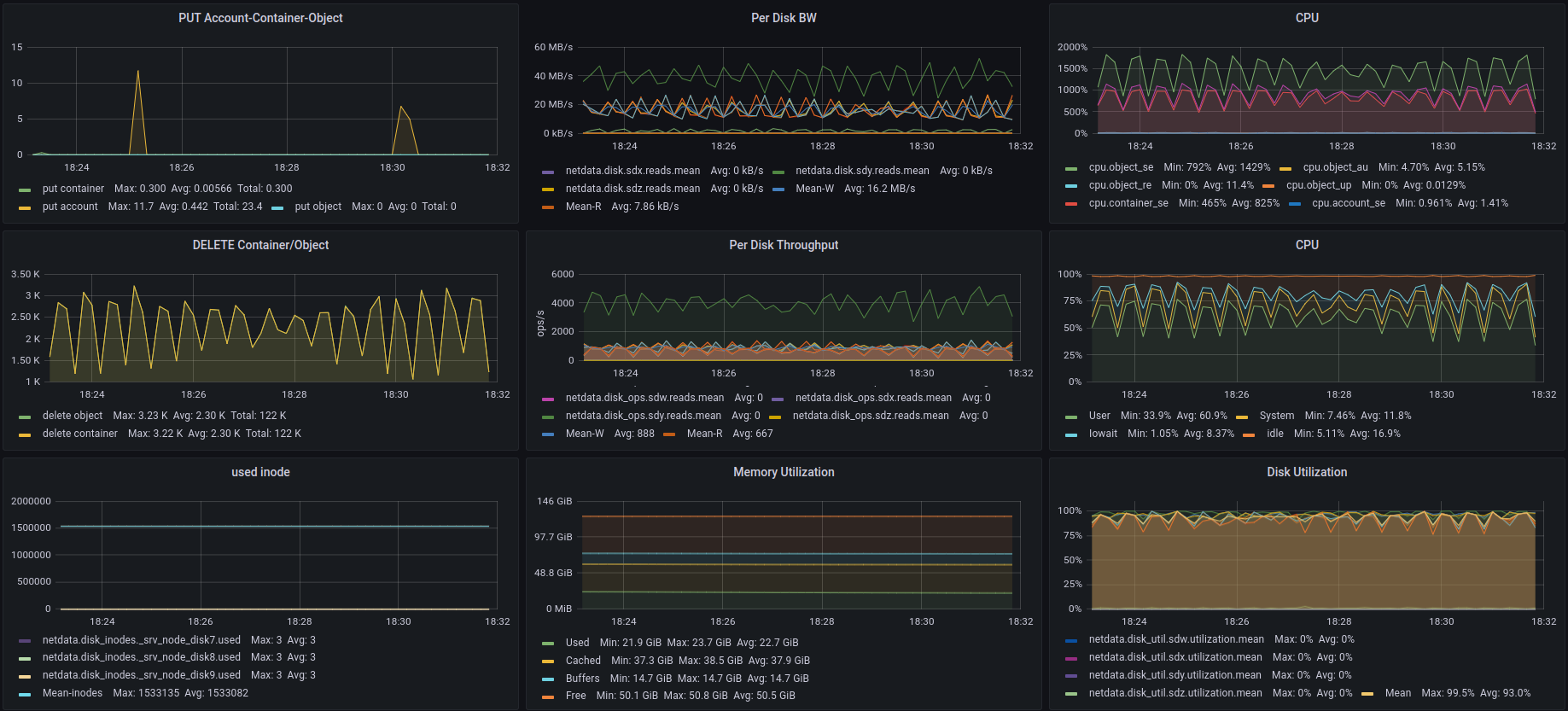This screenshot has width=1568, height=711.
Task: Toggle the Cached memory legend entry
Action: tap(583, 661)
